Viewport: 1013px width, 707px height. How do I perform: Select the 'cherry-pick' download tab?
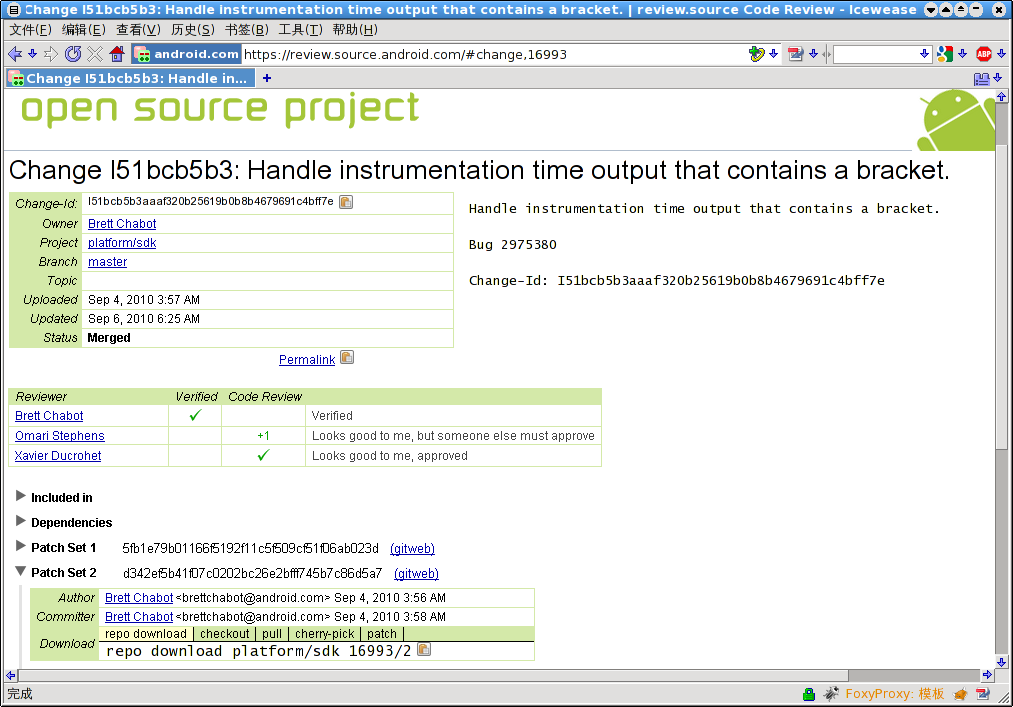pyautogui.click(x=325, y=634)
